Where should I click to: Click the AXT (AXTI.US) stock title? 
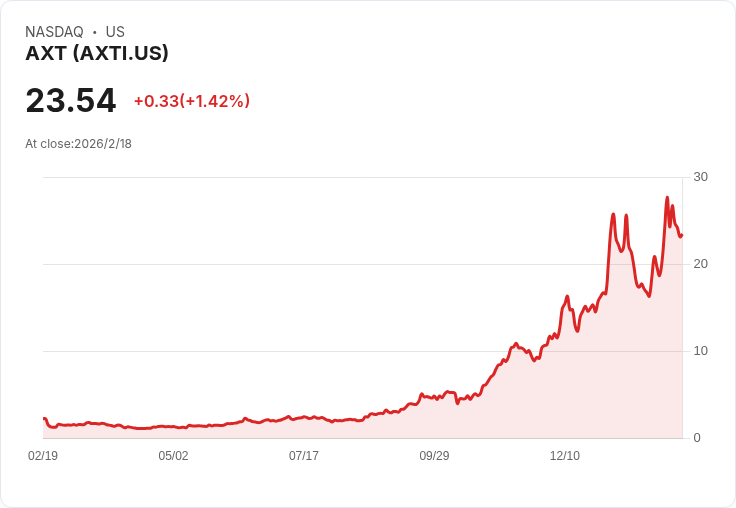97,53
